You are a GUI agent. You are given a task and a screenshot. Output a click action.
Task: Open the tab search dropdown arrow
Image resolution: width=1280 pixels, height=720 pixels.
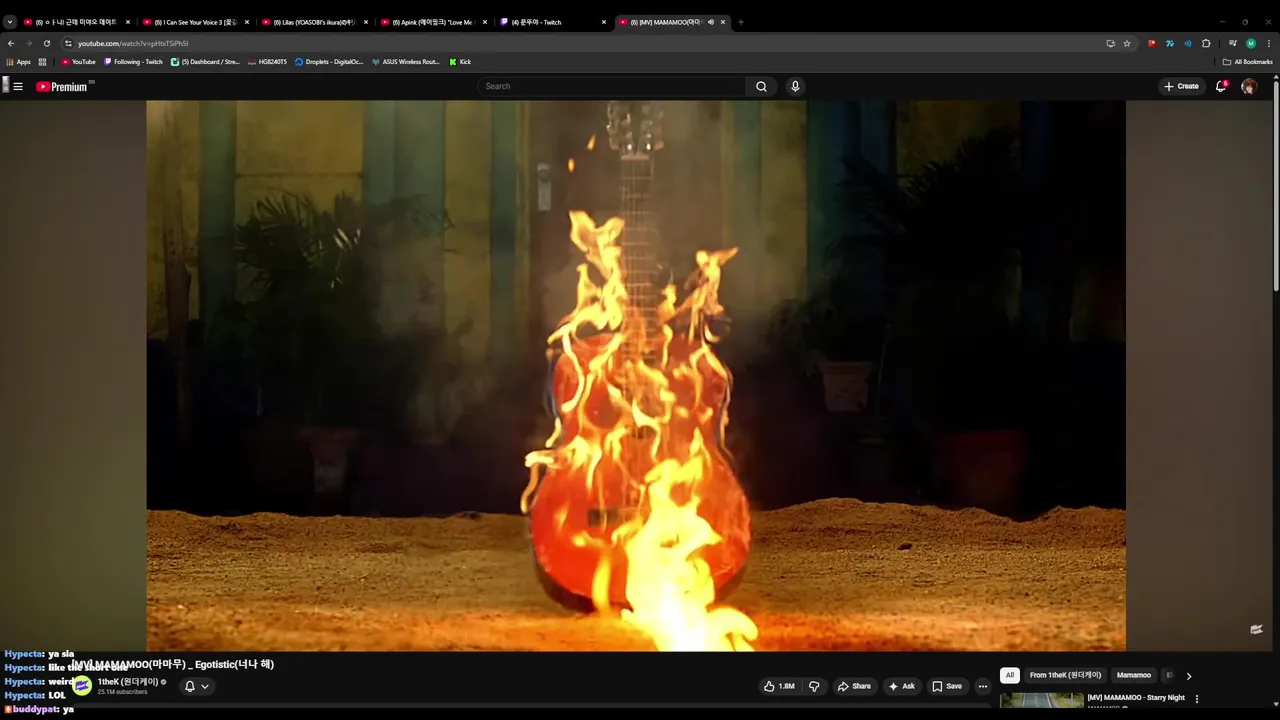coord(10,22)
